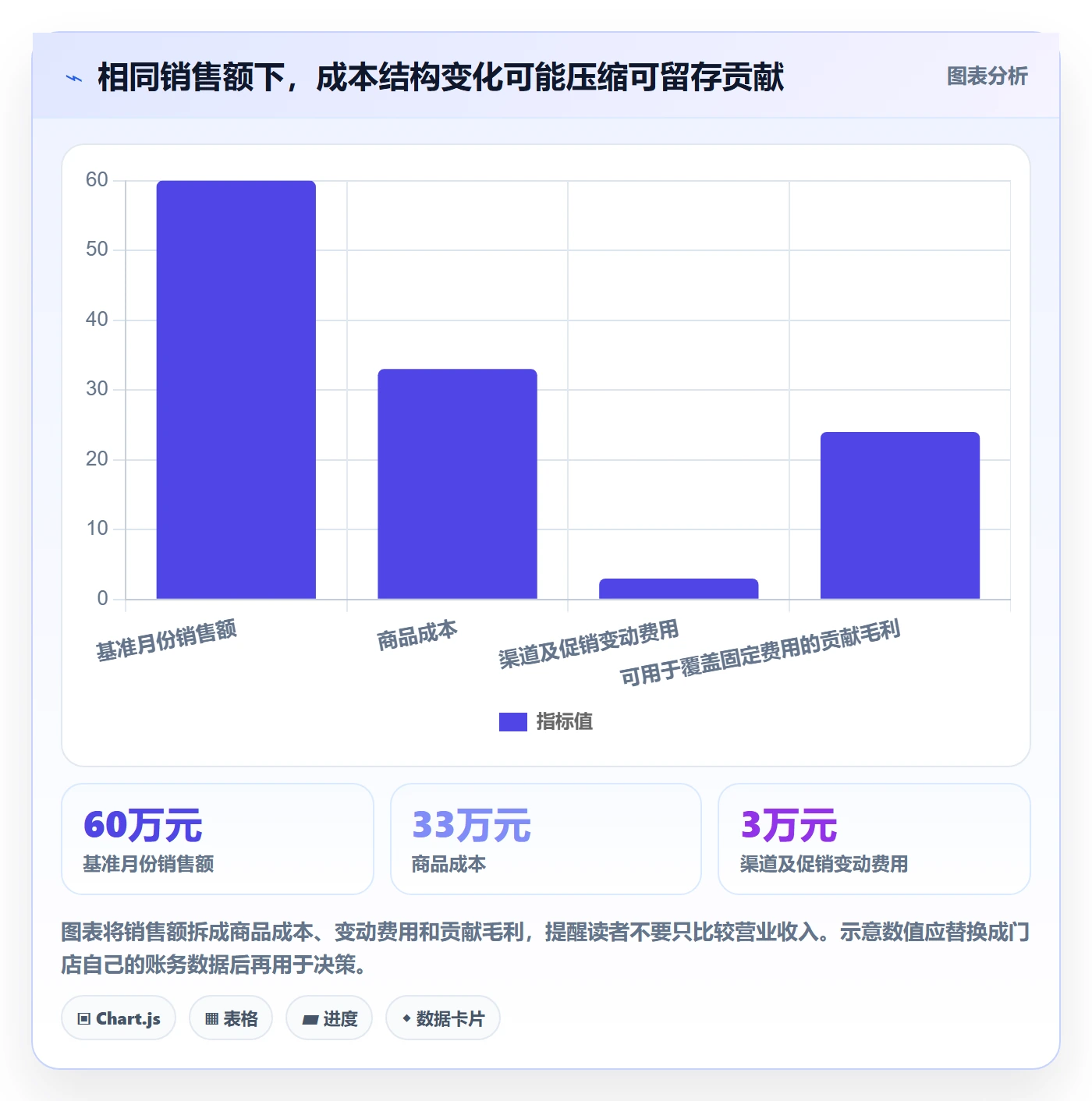Image resolution: width=1092 pixels, height=1101 pixels.
Task: Click the 数据卡片 tag chip
Action: [443, 1018]
